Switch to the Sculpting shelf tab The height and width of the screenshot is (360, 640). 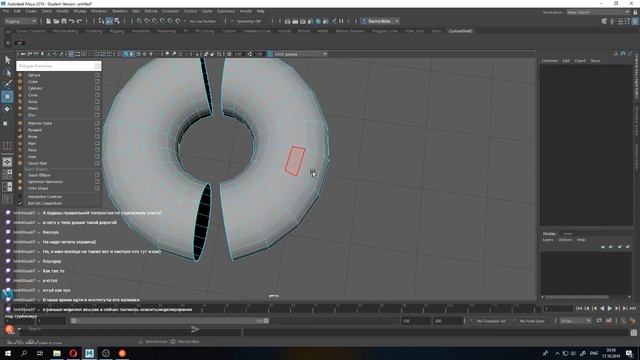click(94, 31)
